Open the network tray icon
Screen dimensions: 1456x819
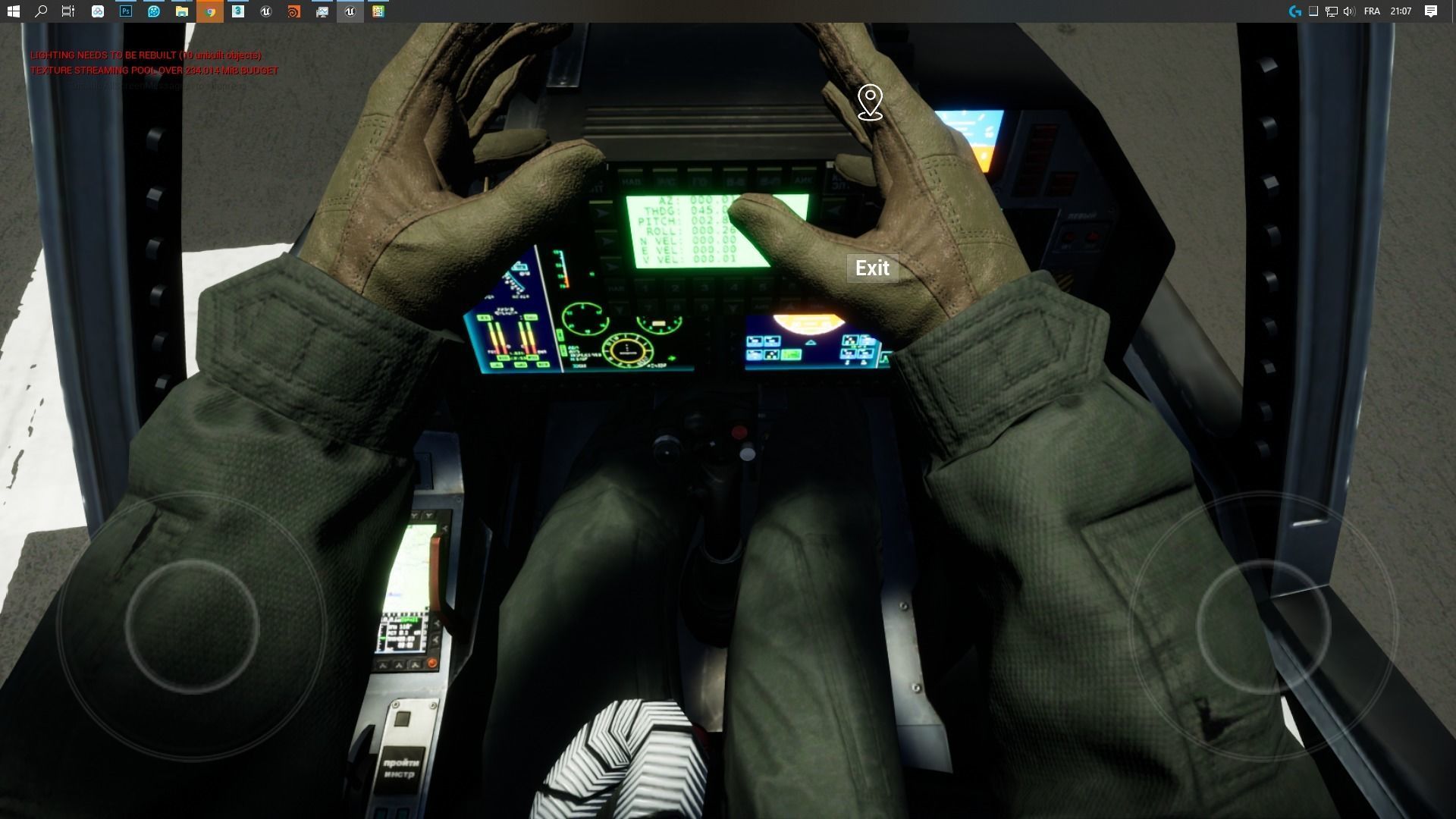pos(1332,11)
